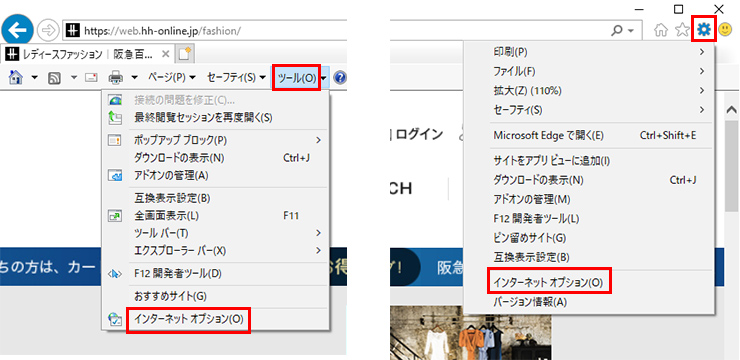
Task: Click the favorites star icon
Action: point(682,31)
